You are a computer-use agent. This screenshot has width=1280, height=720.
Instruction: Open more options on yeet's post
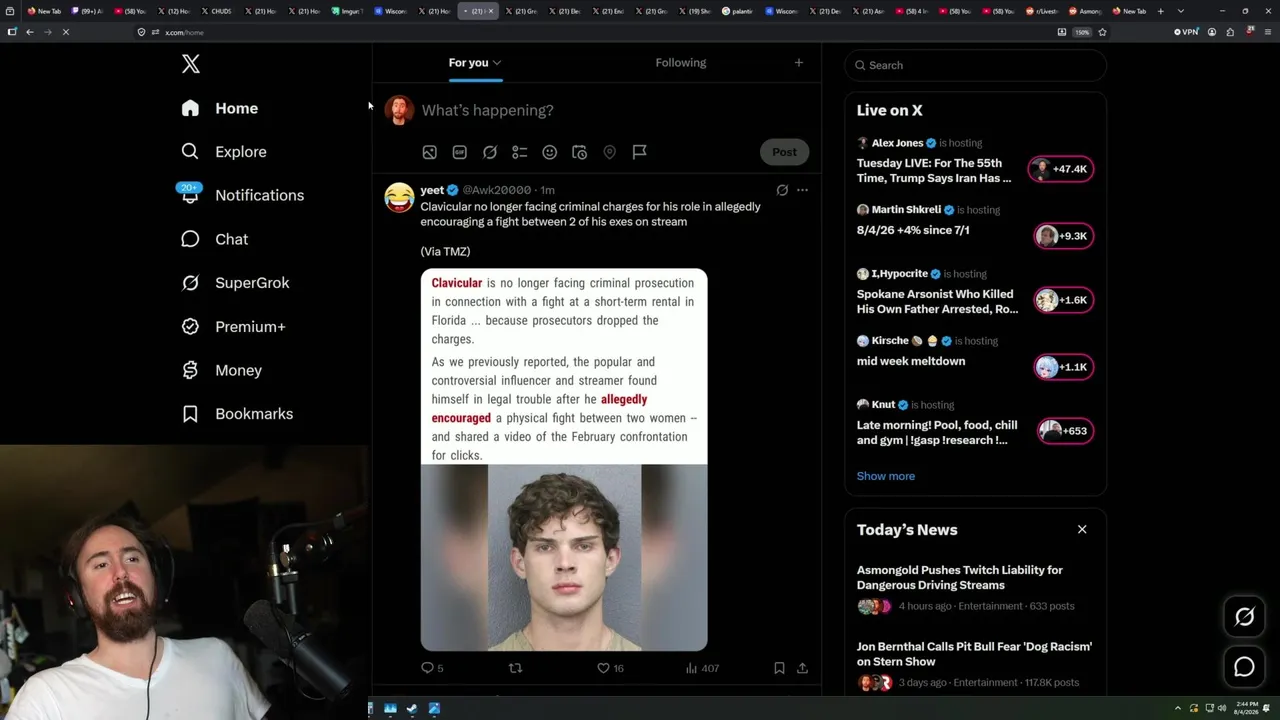(802, 190)
